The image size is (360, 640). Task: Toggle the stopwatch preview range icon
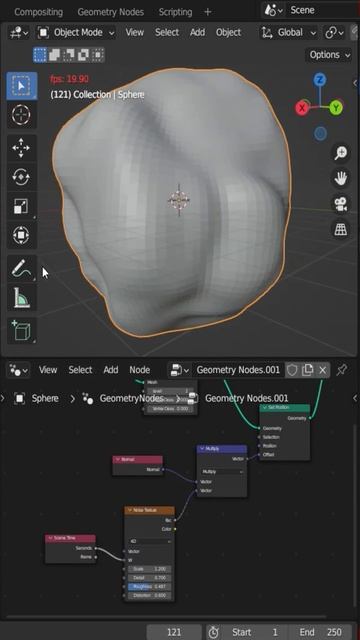pyautogui.click(x=213, y=632)
